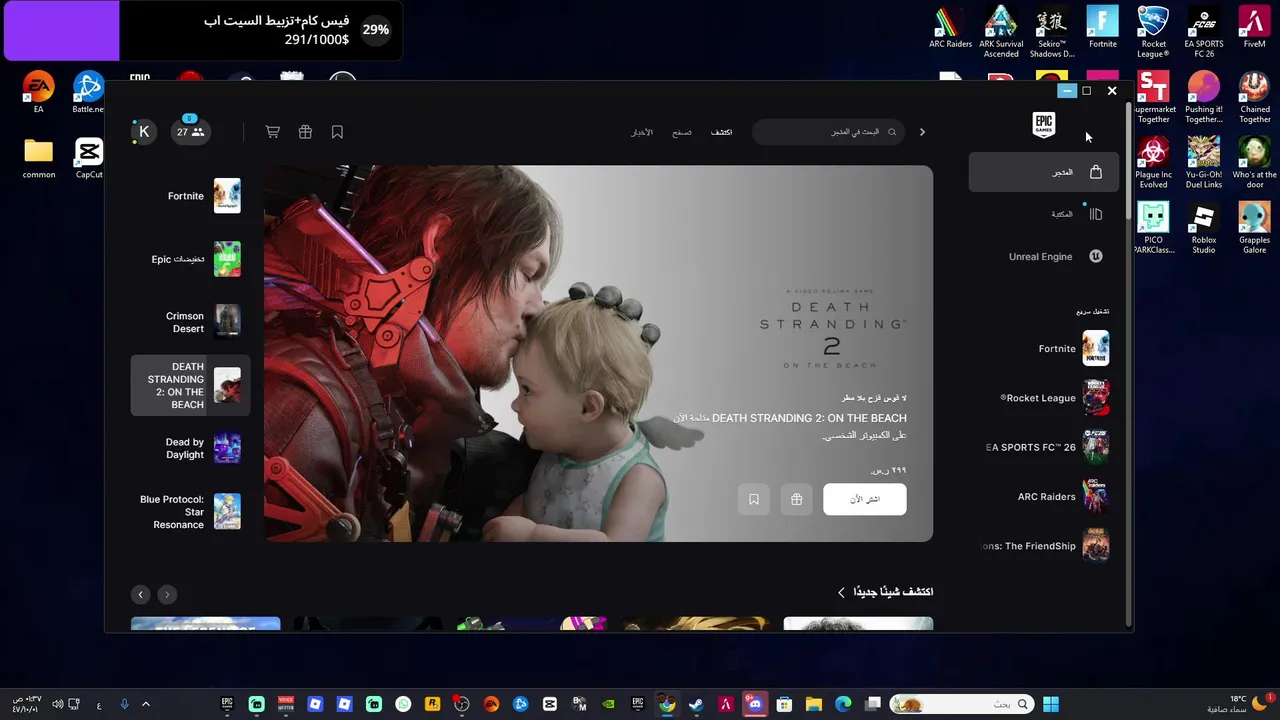This screenshot has height=720, width=1280.
Task: Open the PICO PARK Classic desktop shortcut
Action: (1153, 229)
